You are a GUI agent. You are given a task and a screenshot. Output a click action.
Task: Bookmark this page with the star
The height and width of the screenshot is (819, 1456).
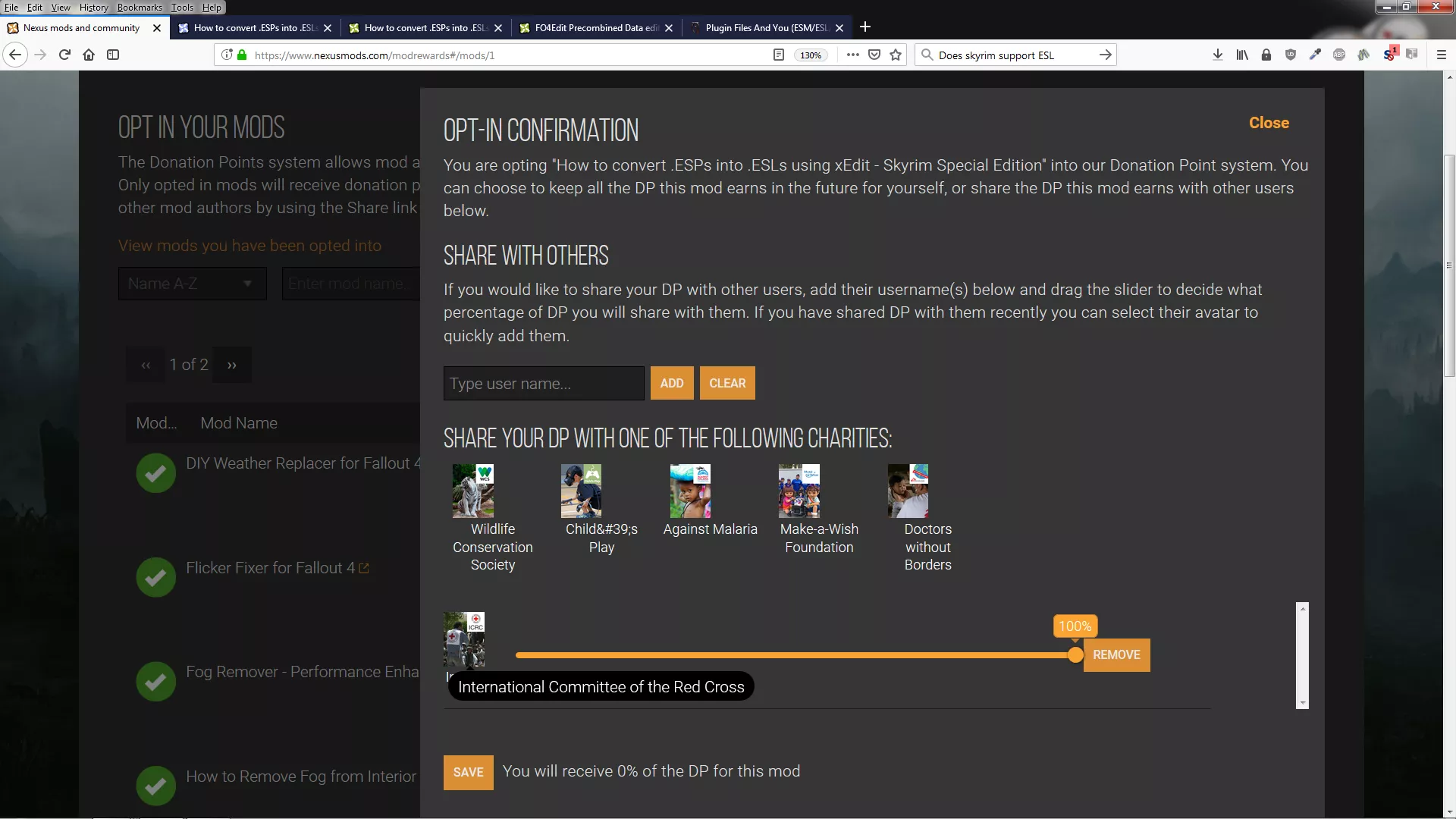pyautogui.click(x=896, y=55)
